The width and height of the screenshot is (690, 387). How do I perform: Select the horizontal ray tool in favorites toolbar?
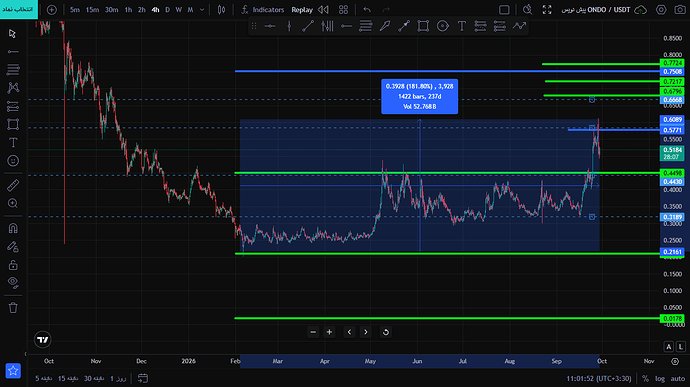(346, 26)
